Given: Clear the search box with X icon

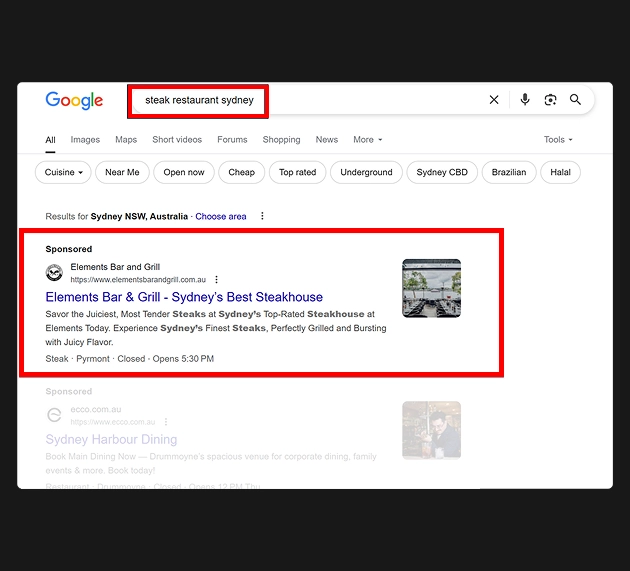Looking at the screenshot, I should coord(494,100).
